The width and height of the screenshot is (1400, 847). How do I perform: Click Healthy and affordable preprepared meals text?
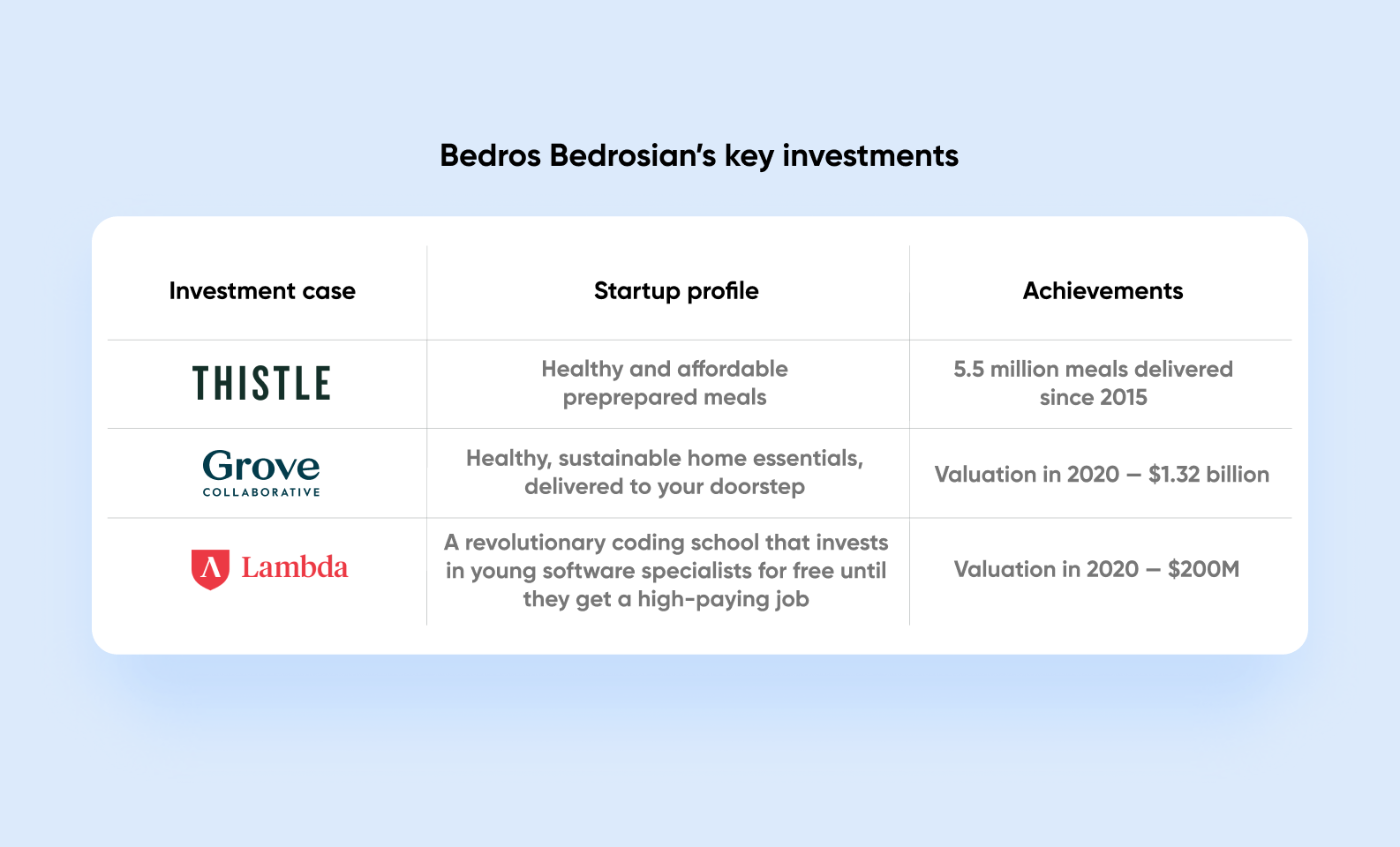pyautogui.click(x=665, y=383)
